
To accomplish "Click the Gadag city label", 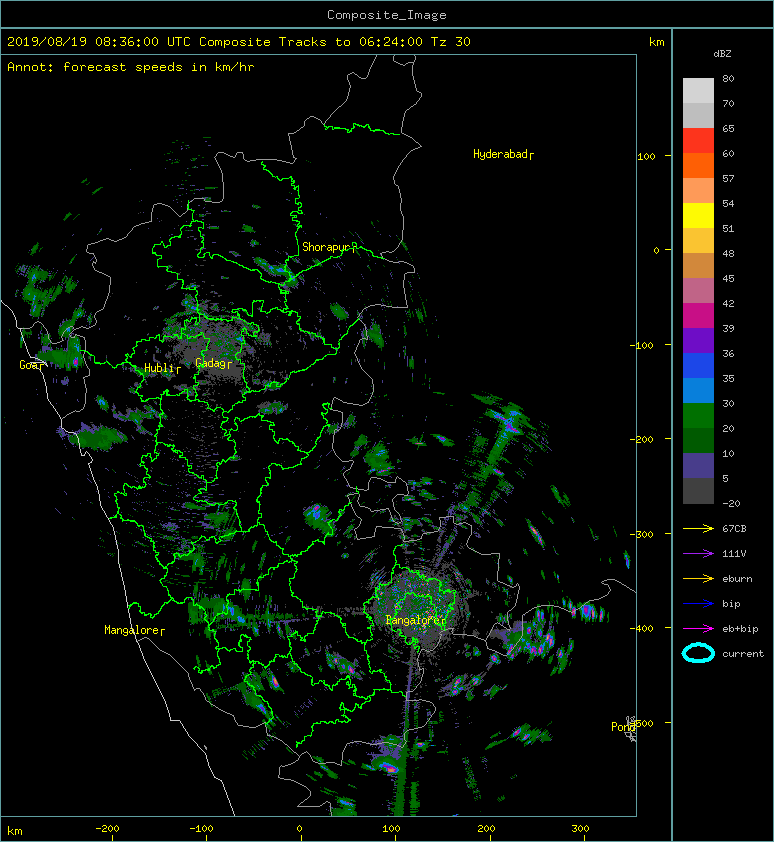I will point(211,364).
